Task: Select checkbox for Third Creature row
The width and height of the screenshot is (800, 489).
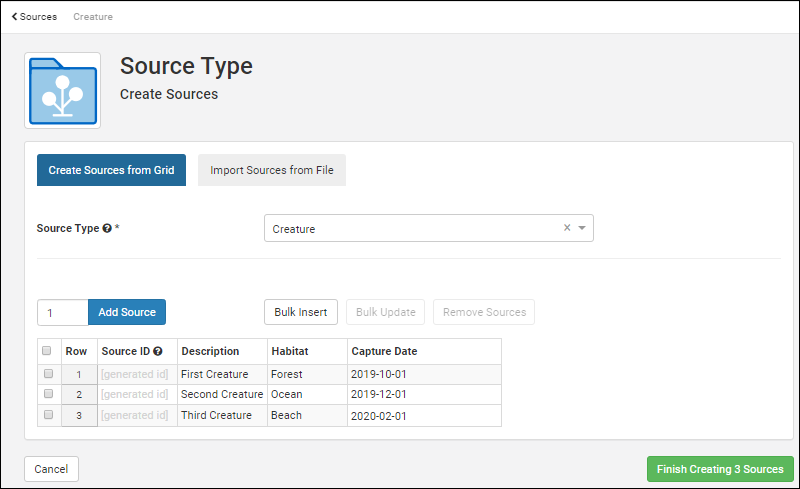Action: click(x=47, y=415)
